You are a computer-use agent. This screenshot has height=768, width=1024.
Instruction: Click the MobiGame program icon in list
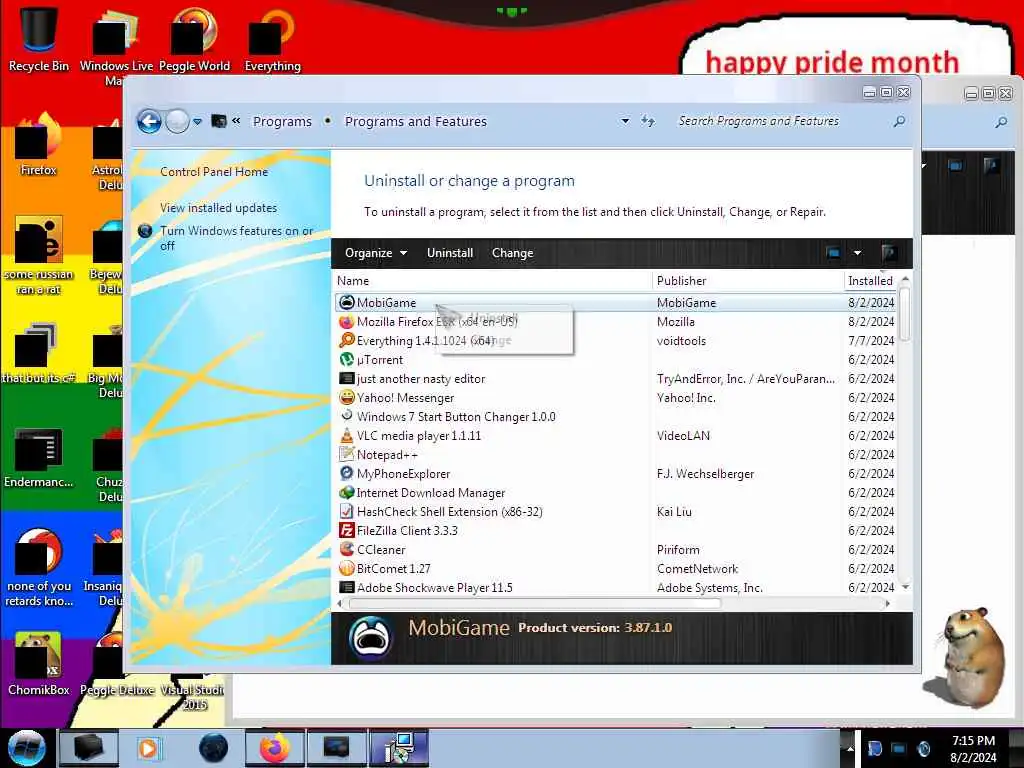coord(347,302)
